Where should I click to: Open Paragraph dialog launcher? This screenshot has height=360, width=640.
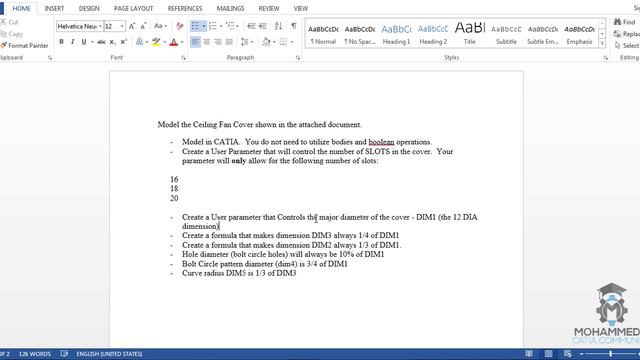(298, 58)
